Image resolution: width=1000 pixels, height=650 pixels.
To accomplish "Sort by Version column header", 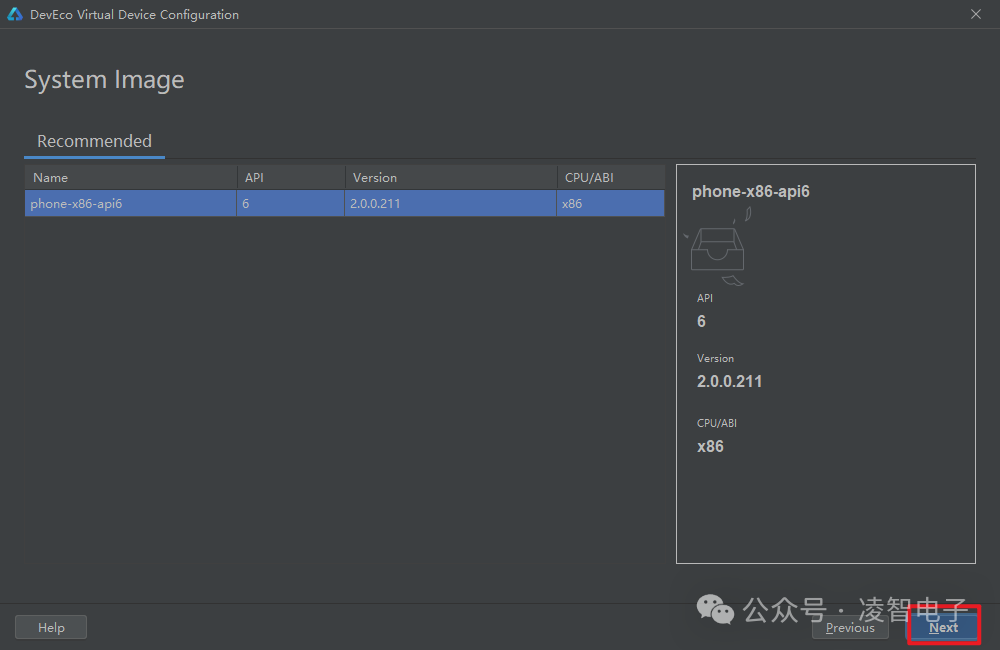I will click(x=450, y=177).
